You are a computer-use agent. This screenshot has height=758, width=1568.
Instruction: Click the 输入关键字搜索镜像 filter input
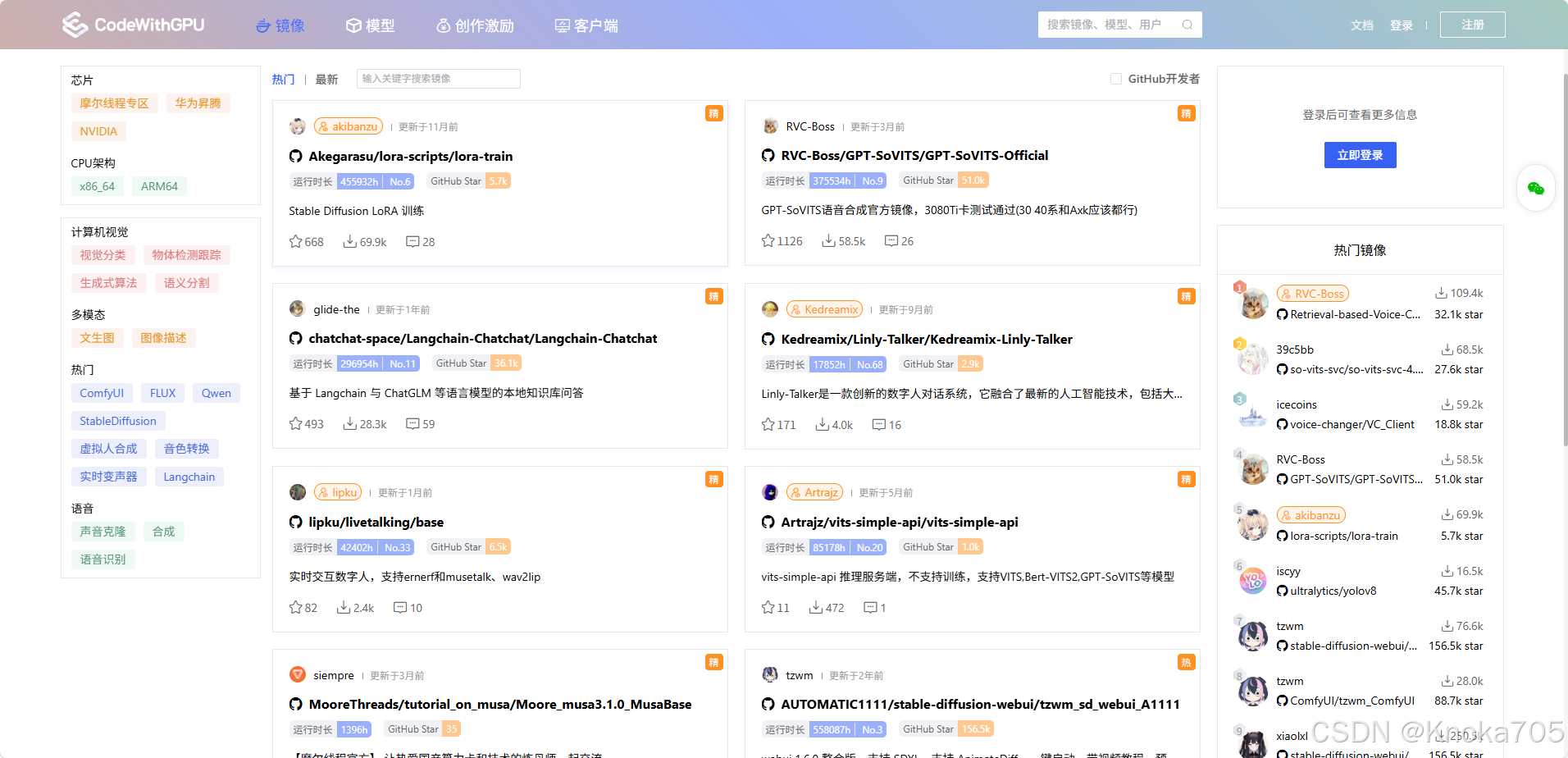(438, 79)
